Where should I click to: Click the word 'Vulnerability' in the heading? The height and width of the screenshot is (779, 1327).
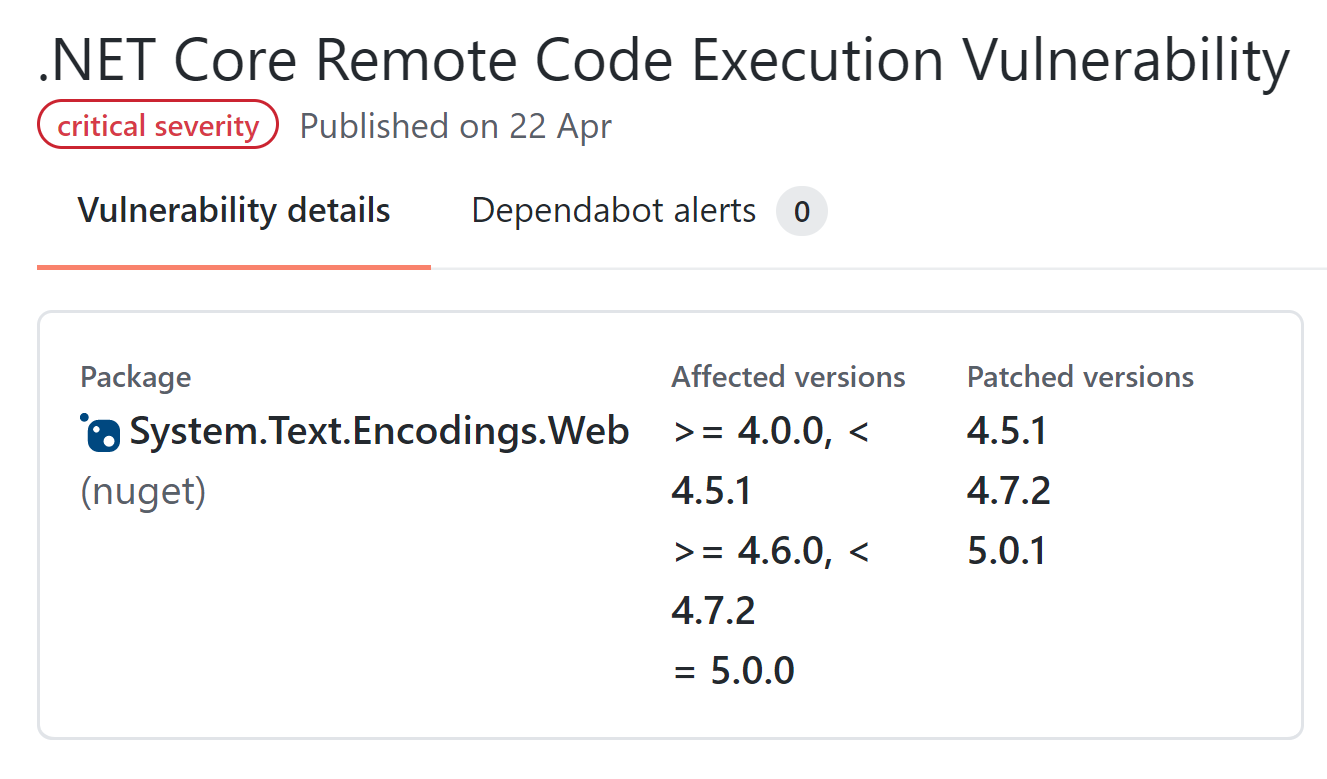(x=1126, y=60)
